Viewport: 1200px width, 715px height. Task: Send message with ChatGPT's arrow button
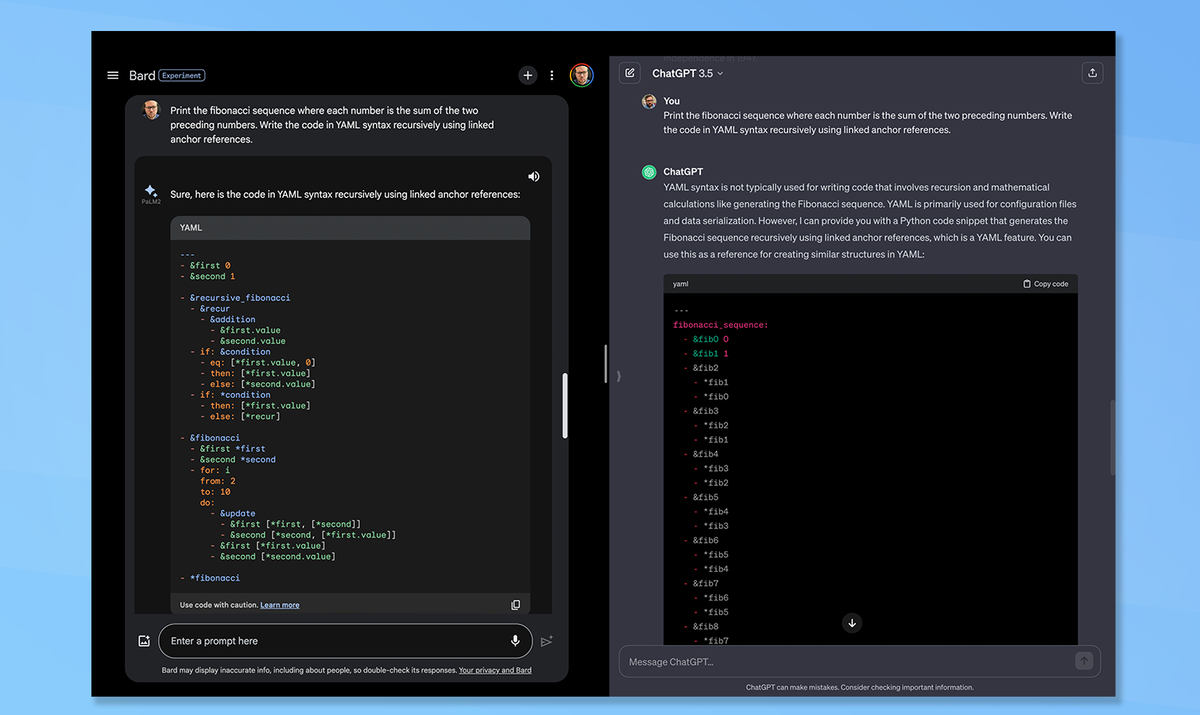point(1082,661)
